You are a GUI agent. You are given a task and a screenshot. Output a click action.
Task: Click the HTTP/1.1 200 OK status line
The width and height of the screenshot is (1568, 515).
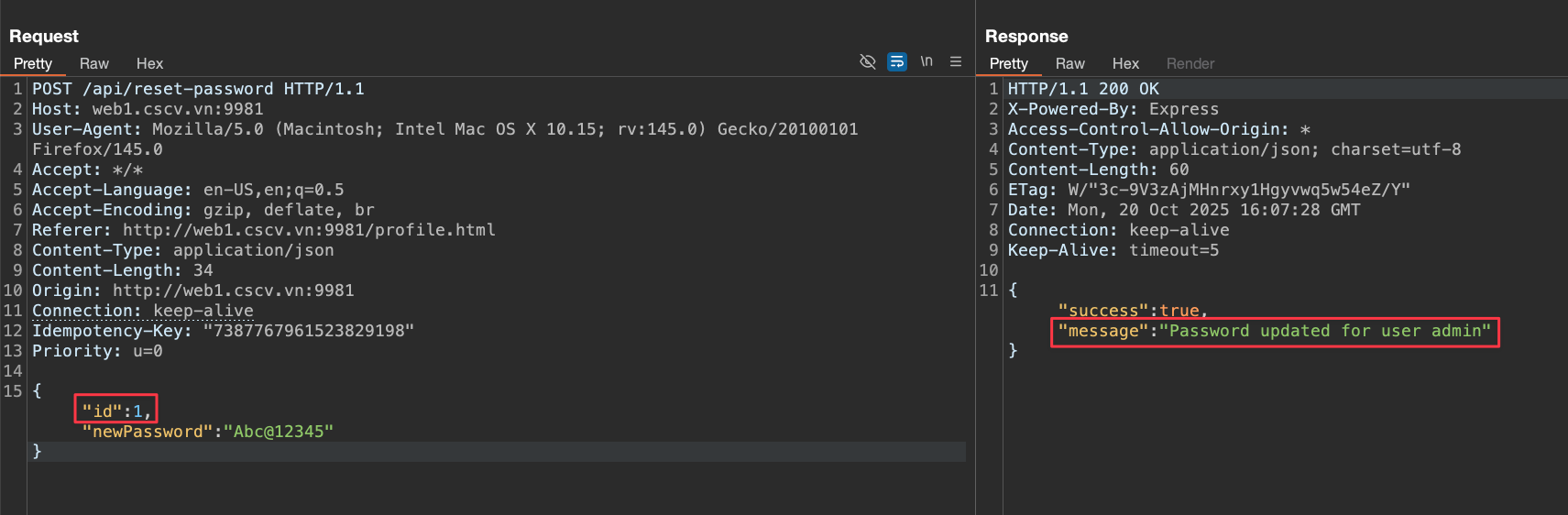1083,89
